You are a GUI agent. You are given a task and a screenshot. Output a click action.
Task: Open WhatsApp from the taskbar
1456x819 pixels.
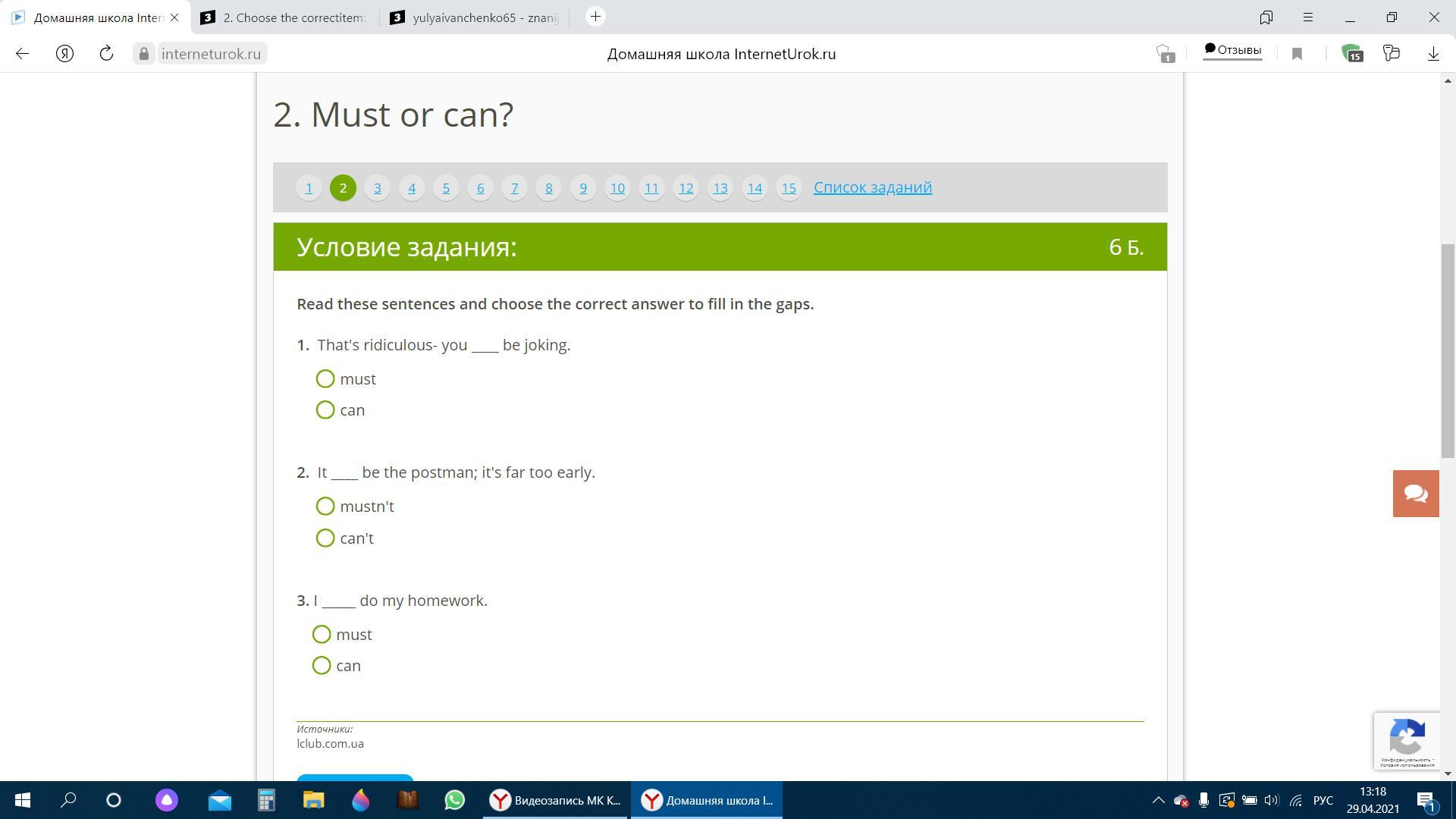tap(454, 800)
